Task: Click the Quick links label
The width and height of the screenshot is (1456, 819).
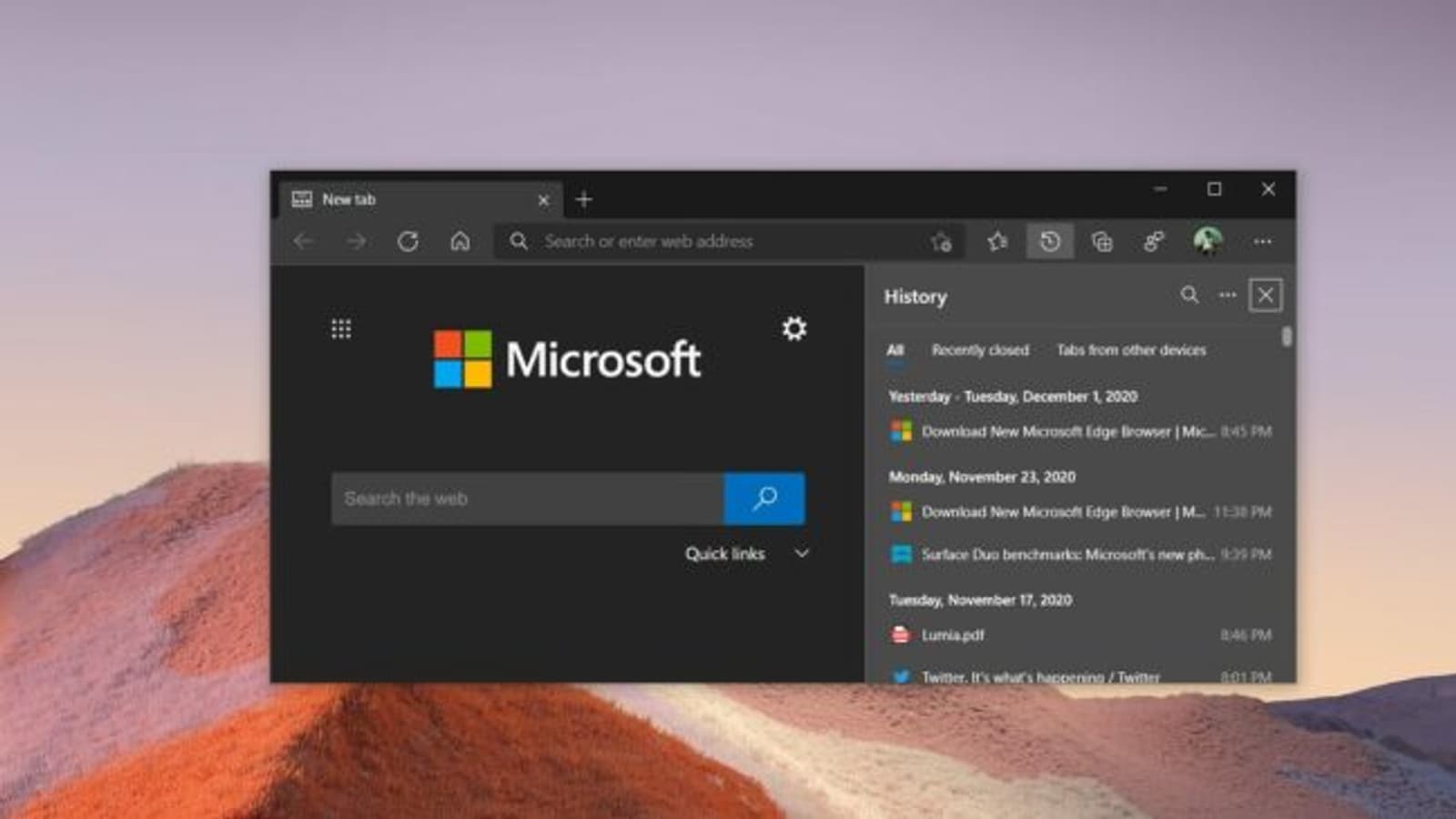Action: [725, 553]
